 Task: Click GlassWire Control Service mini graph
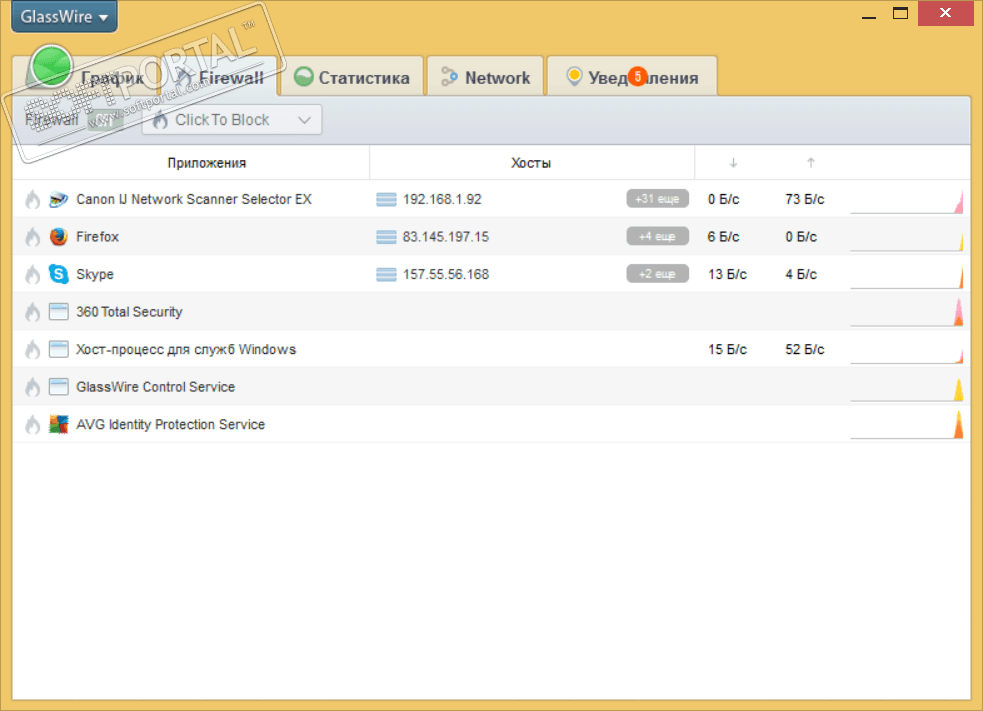tap(907, 389)
